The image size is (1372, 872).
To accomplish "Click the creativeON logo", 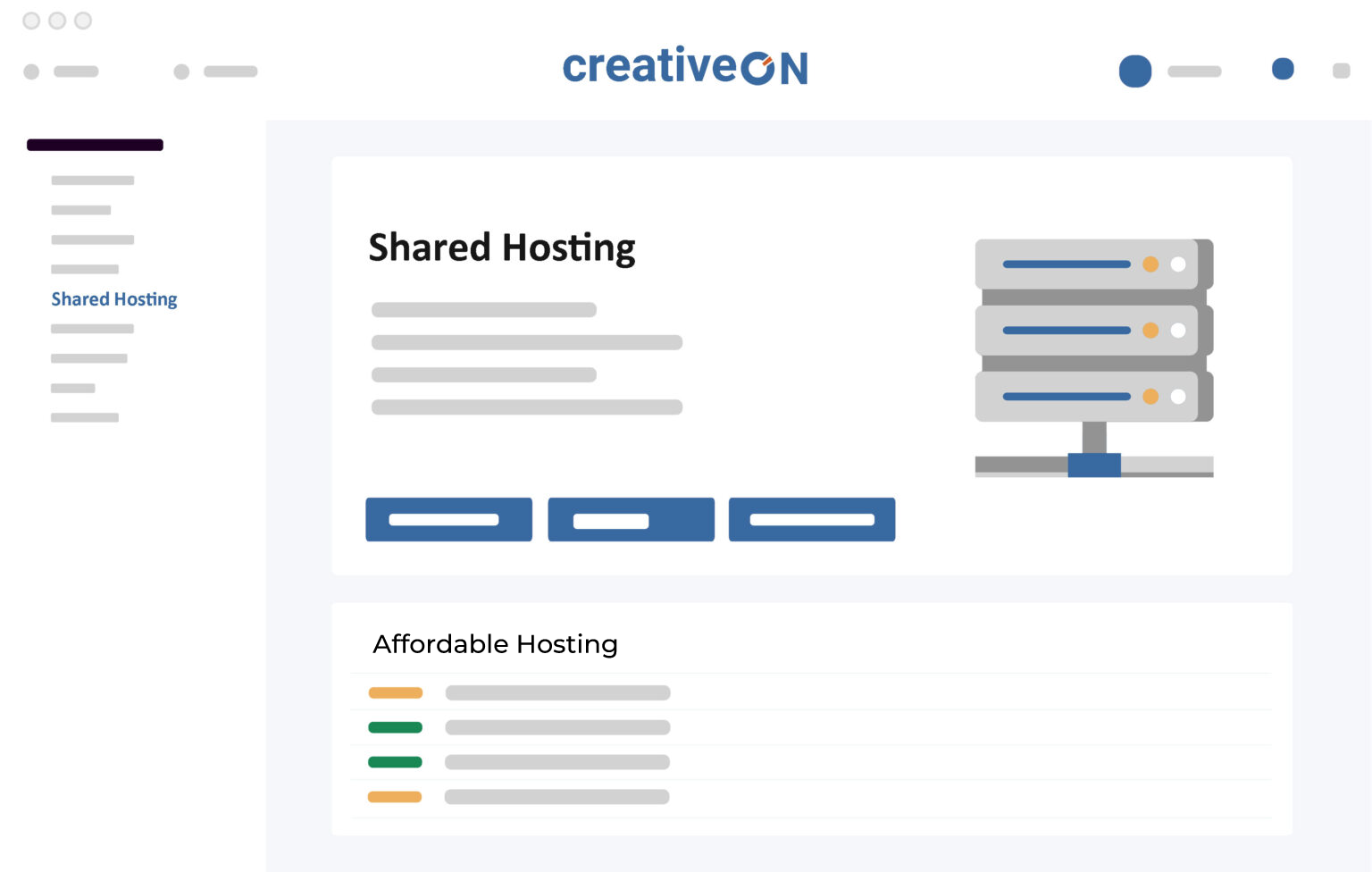I will tap(685, 67).
